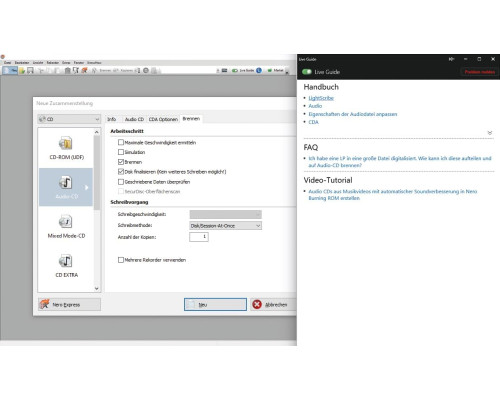Click the scissors cut toolbar icon

pyautogui.click(x=41, y=70)
